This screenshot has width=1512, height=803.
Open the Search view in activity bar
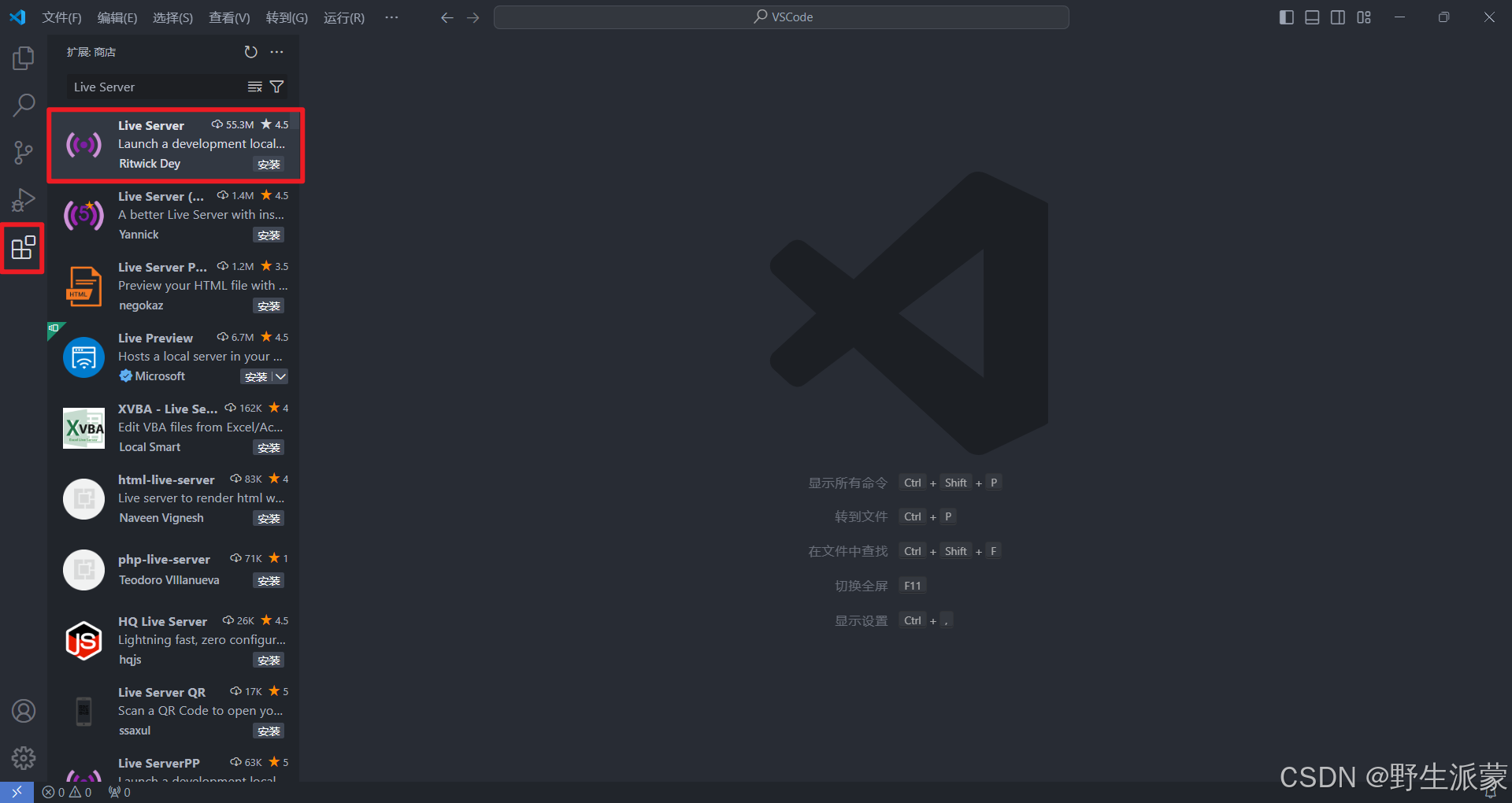[x=24, y=105]
